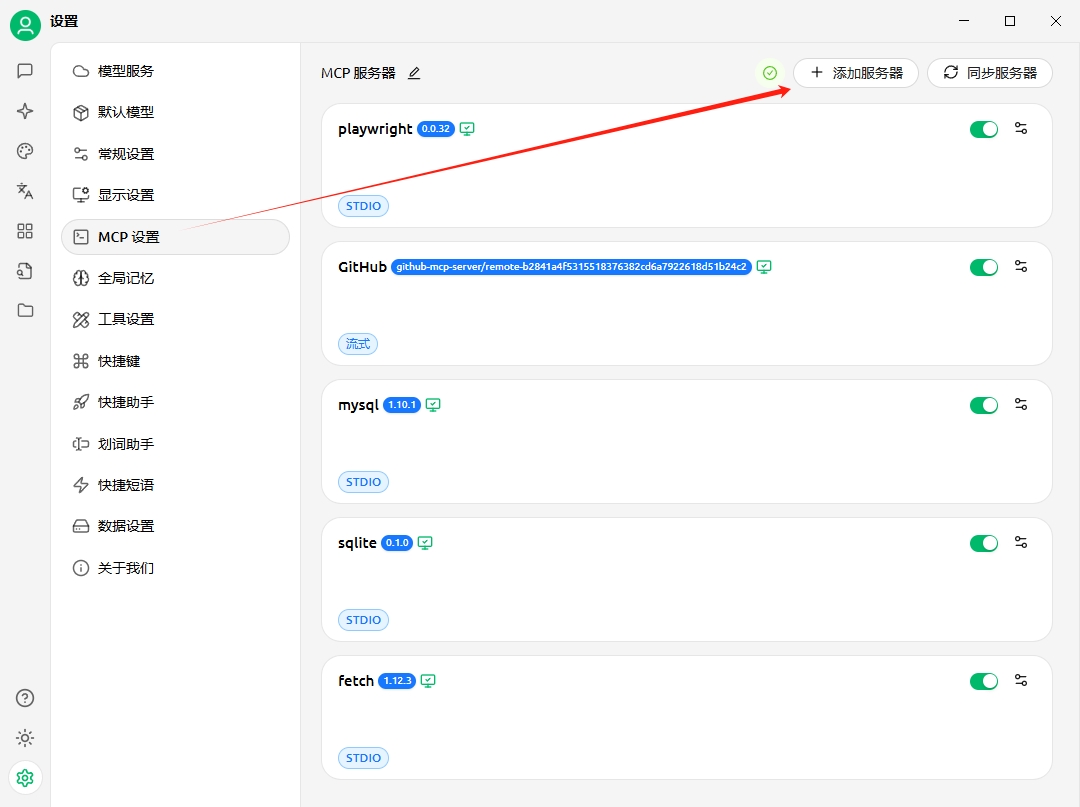Click the green settings gear icon
The image size is (1080, 807).
(25, 778)
